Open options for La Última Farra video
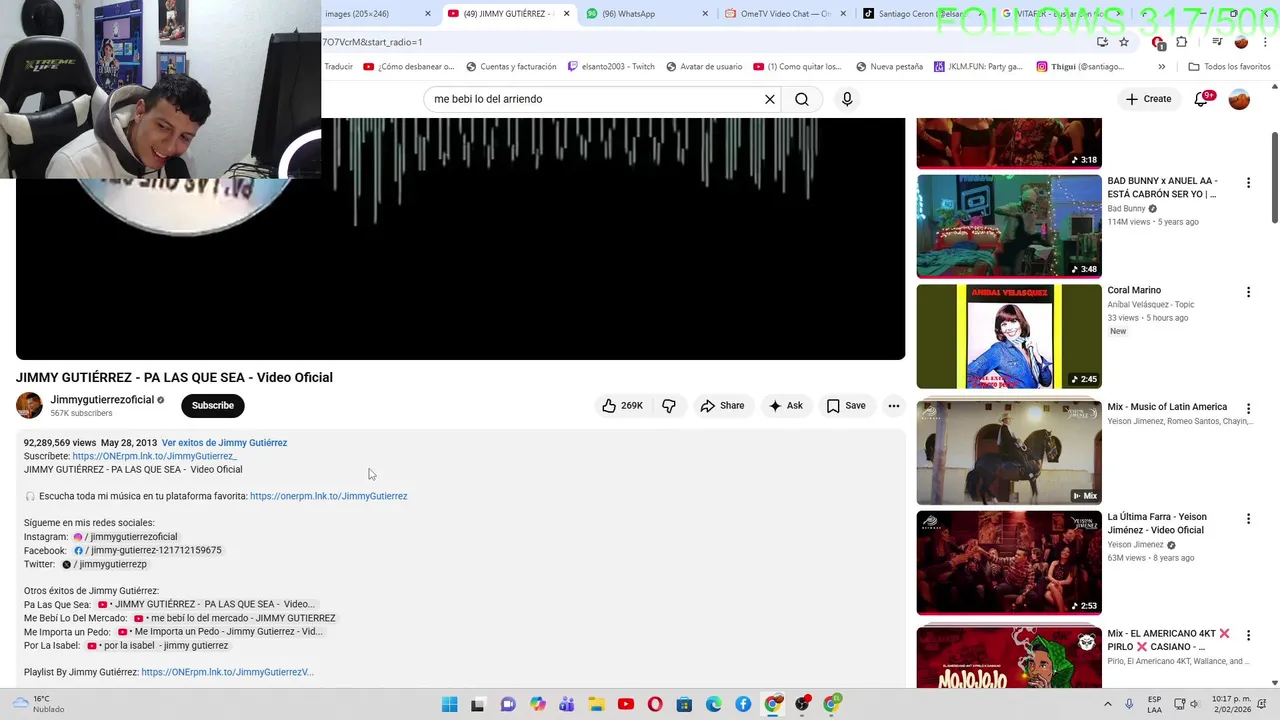This screenshot has width=1280, height=720. (x=1248, y=519)
